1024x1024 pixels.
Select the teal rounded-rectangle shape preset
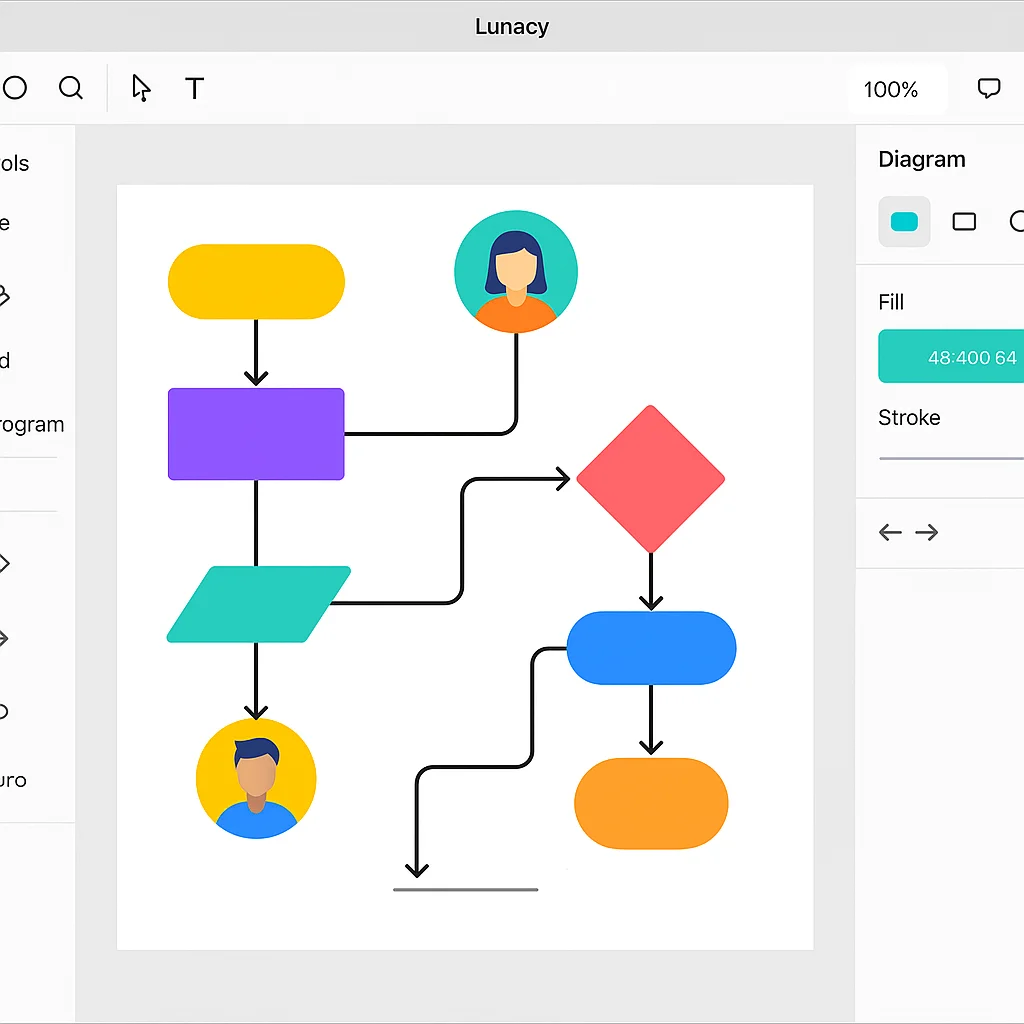click(904, 222)
